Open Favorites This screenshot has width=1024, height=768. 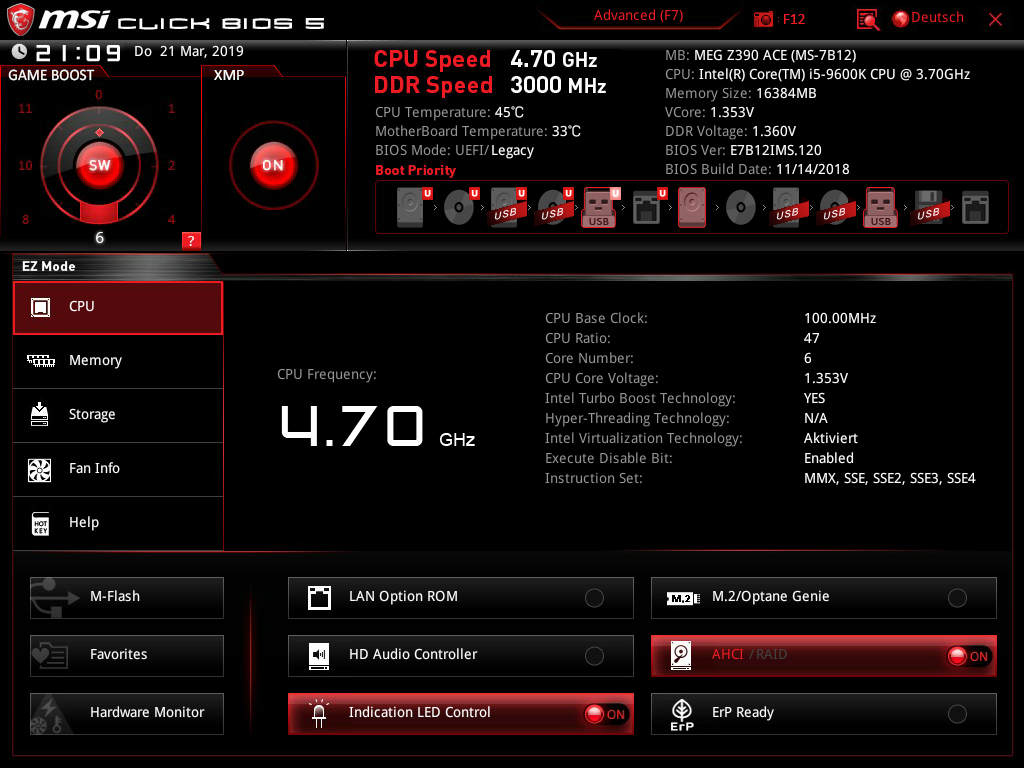click(127, 656)
